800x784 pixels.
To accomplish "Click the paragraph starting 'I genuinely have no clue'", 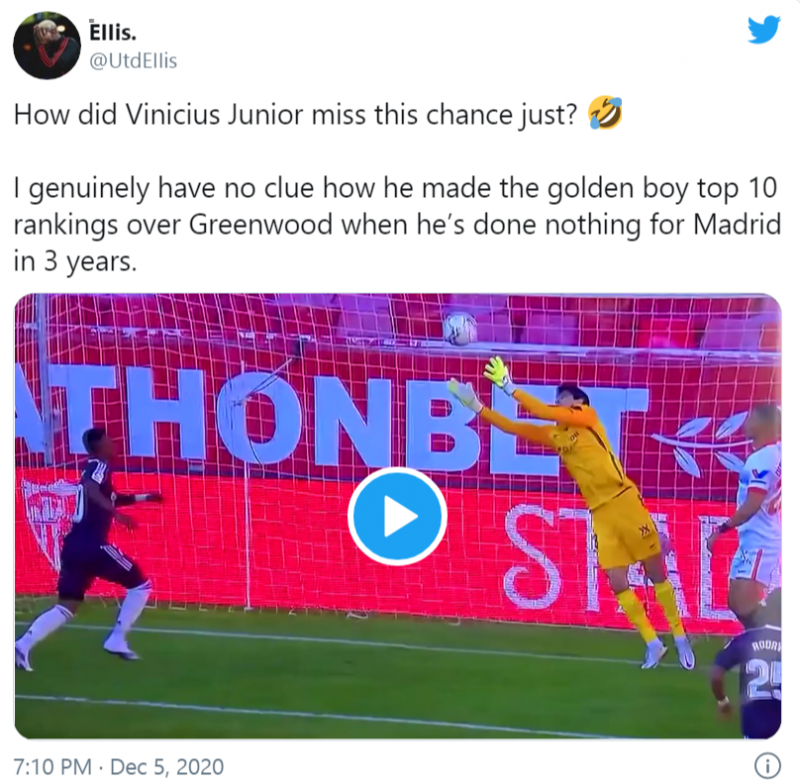I will click(x=397, y=224).
